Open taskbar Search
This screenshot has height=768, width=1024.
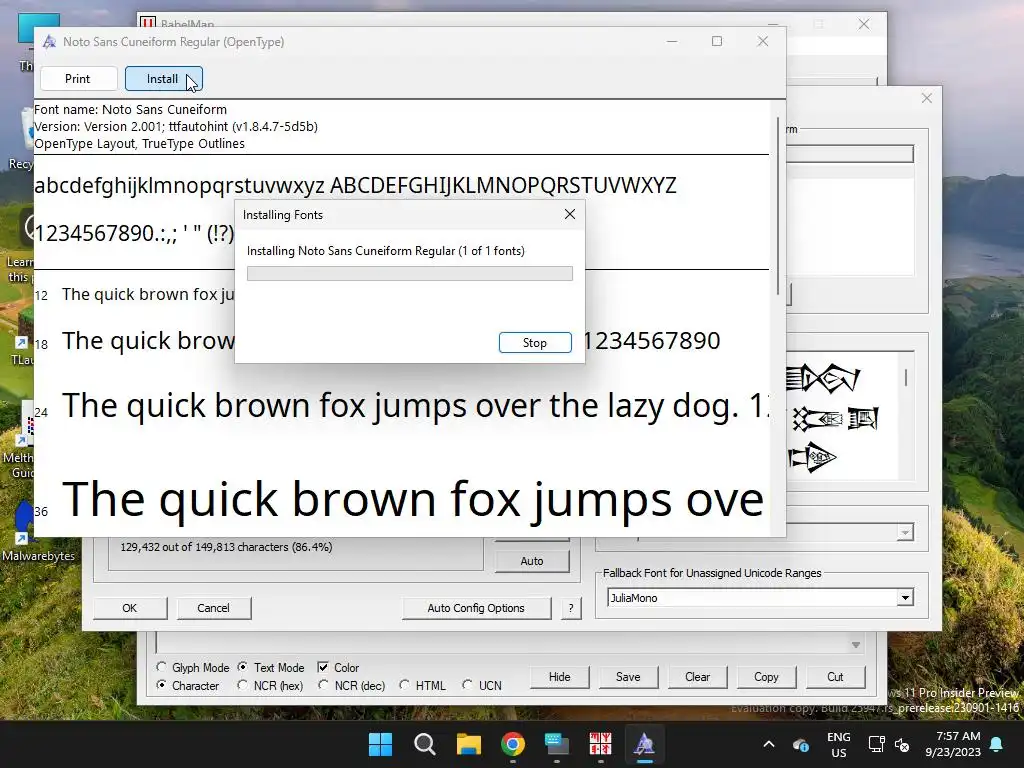coord(424,744)
